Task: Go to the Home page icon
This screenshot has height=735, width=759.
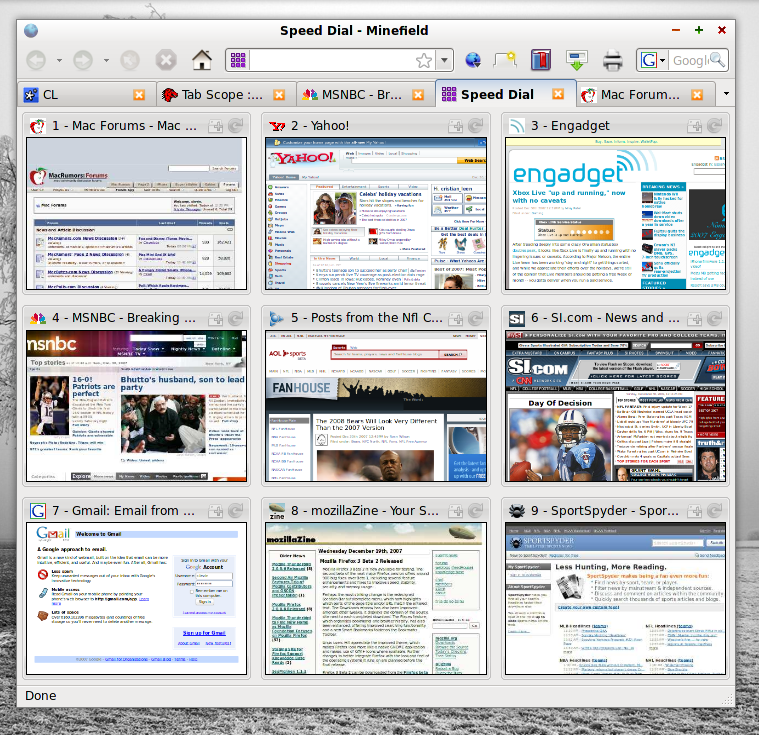Action: 202,60
